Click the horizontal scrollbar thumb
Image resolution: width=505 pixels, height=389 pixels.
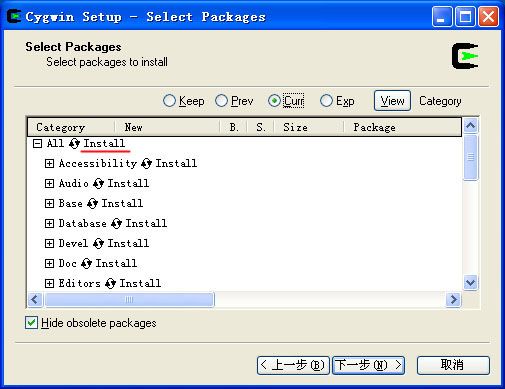[129, 299]
